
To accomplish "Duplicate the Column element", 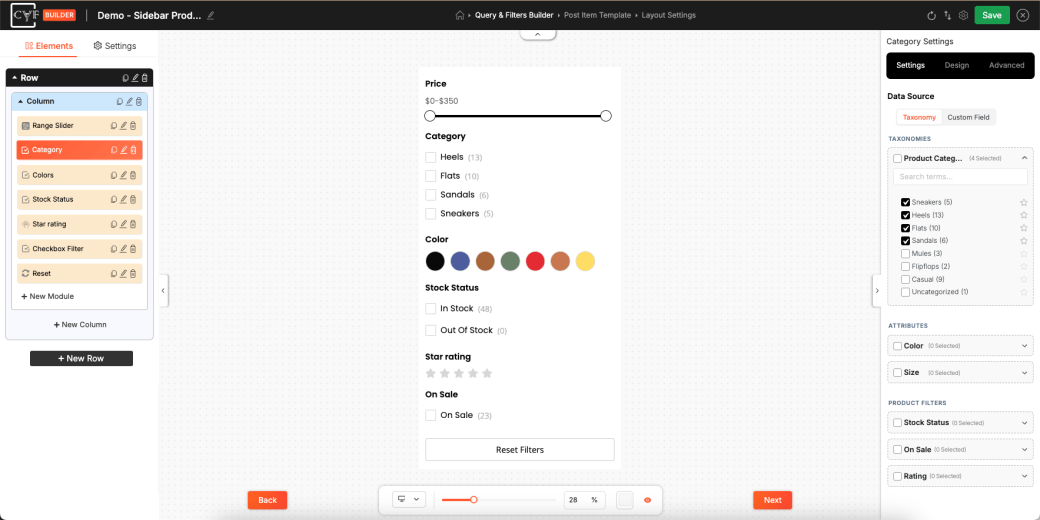I will click(120, 101).
